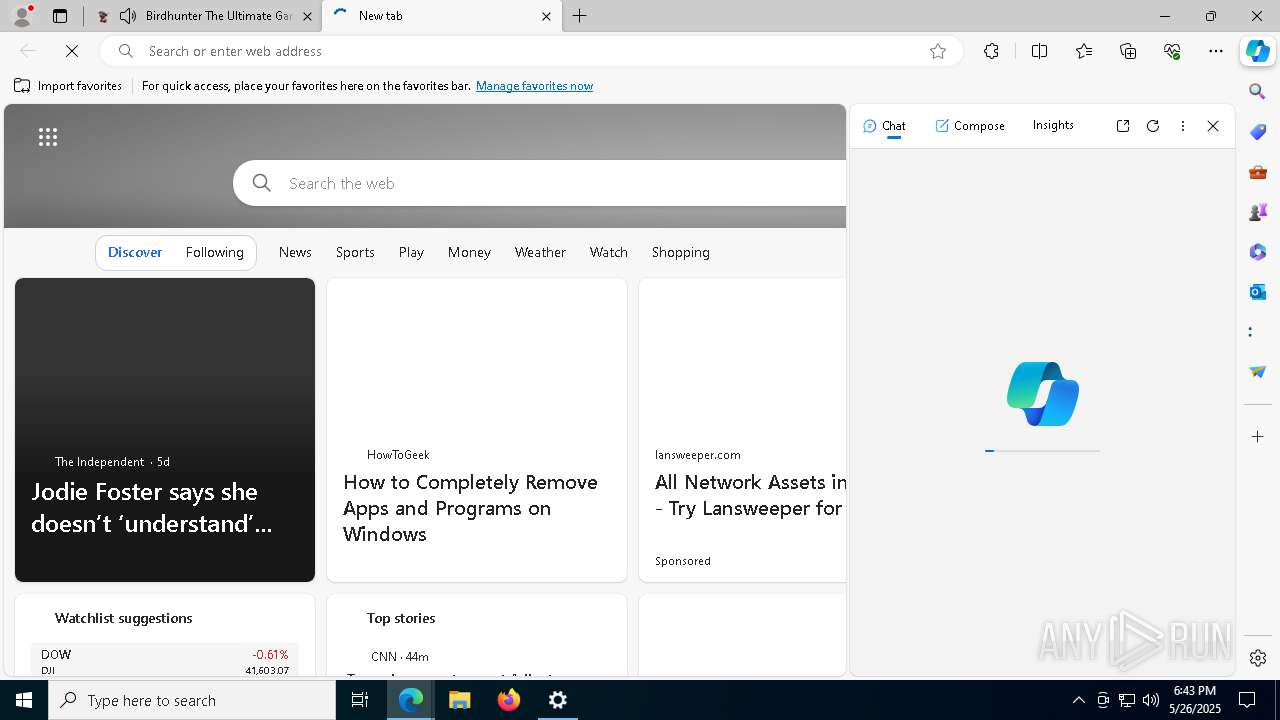Open the volume tray icon
The width and height of the screenshot is (1280, 720).
(x=1150, y=700)
